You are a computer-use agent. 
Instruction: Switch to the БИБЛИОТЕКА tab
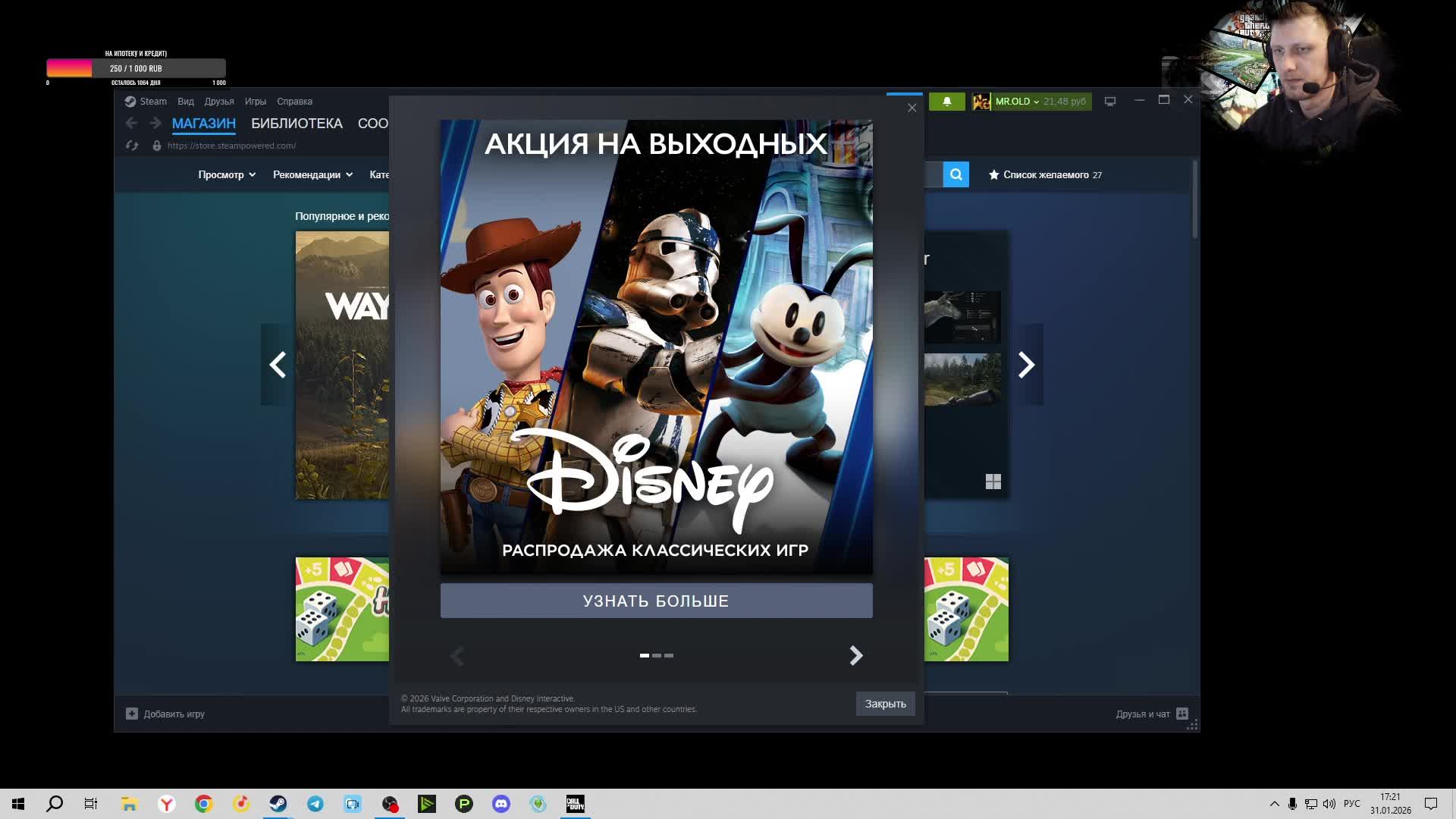point(297,124)
